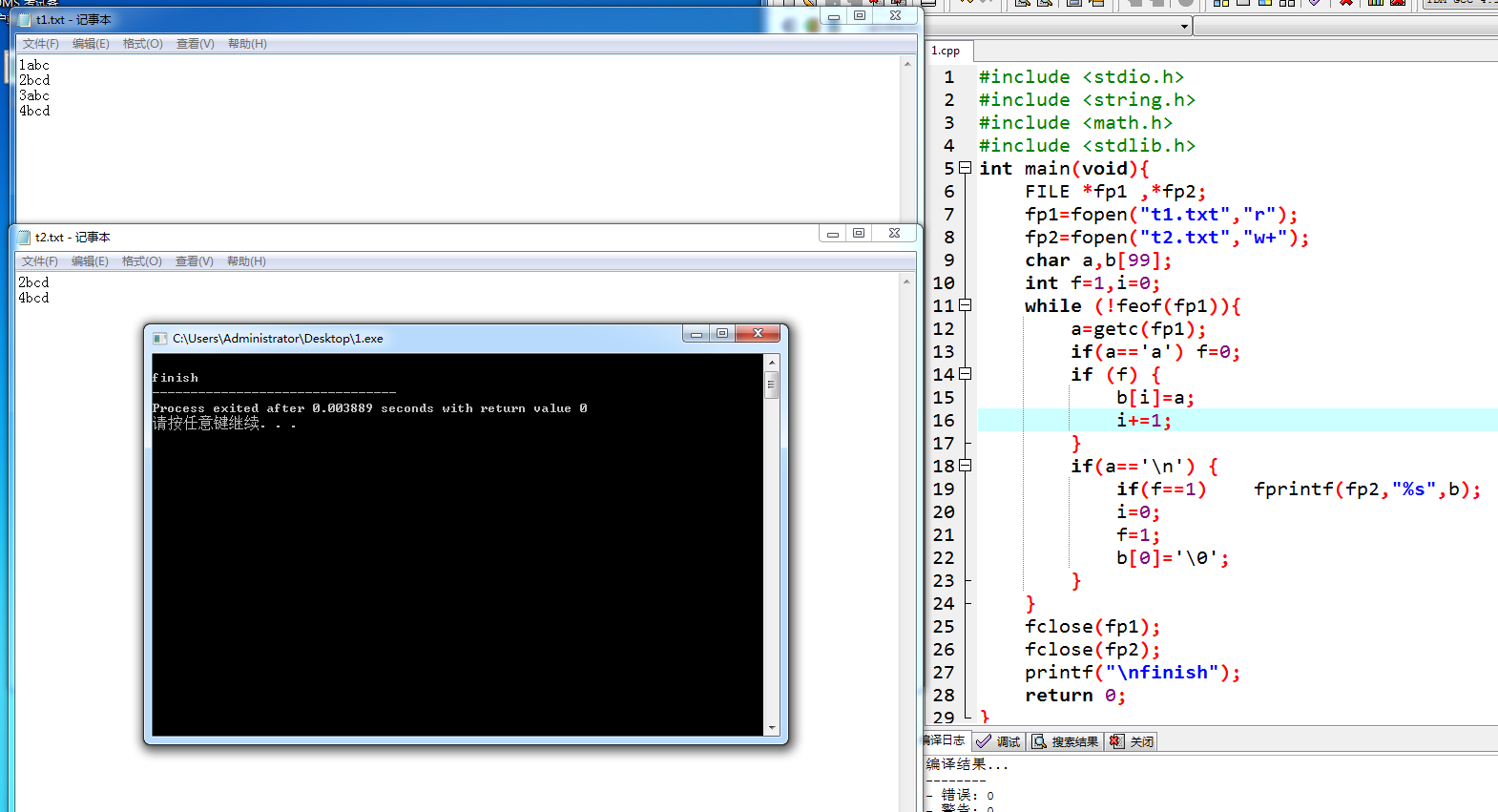Collapse the if(a=='\n') fold at line 18
This screenshot has width=1498, height=812.
point(966,466)
